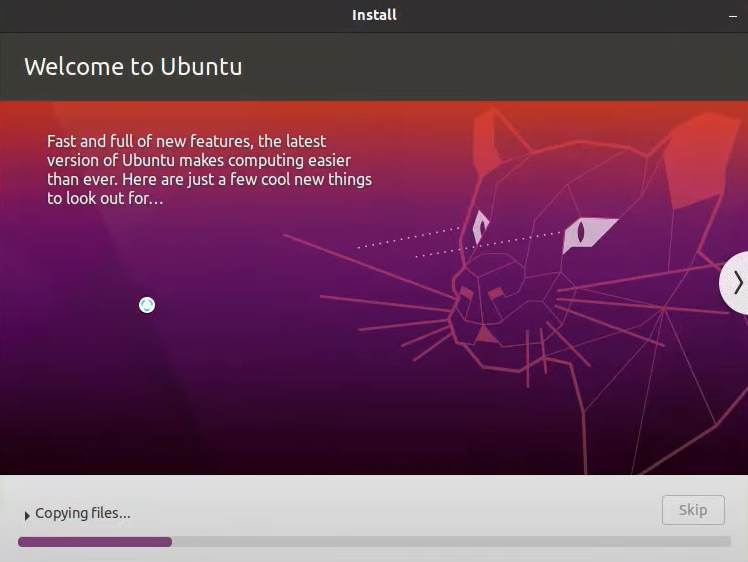Click the installation progress bar
748x562 pixels.
click(374, 541)
